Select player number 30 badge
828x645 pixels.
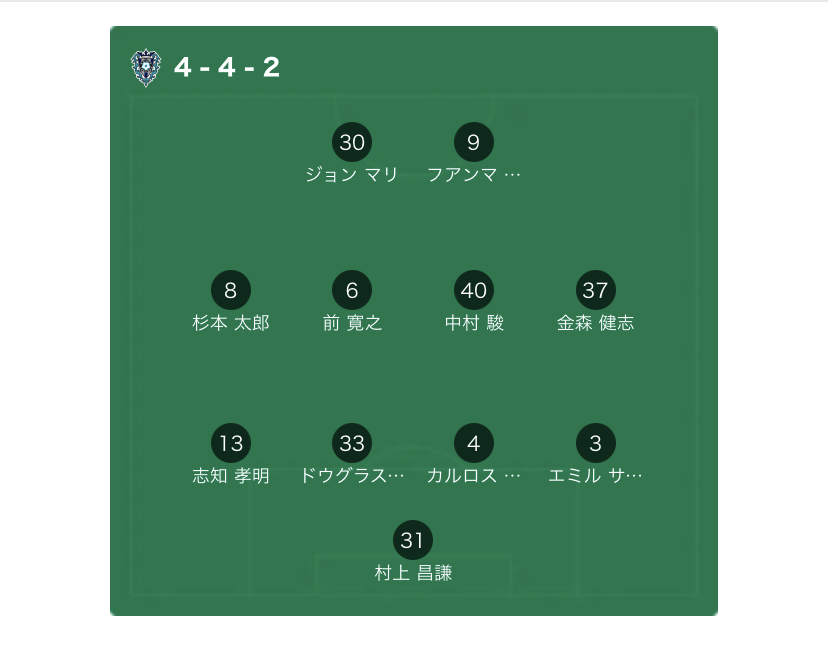[x=352, y=142]
